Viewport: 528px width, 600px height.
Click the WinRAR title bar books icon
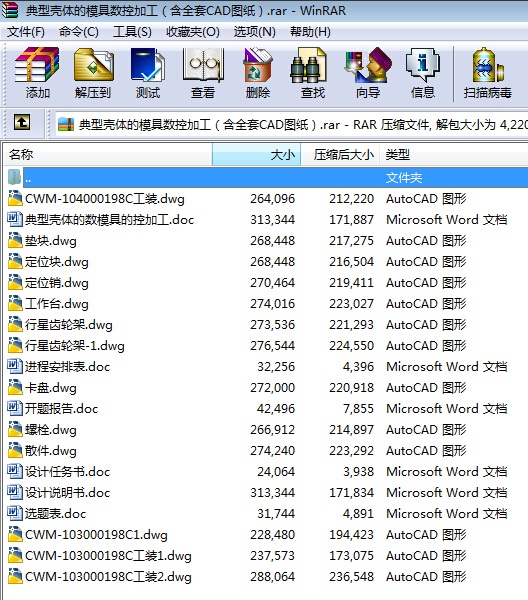10,10
